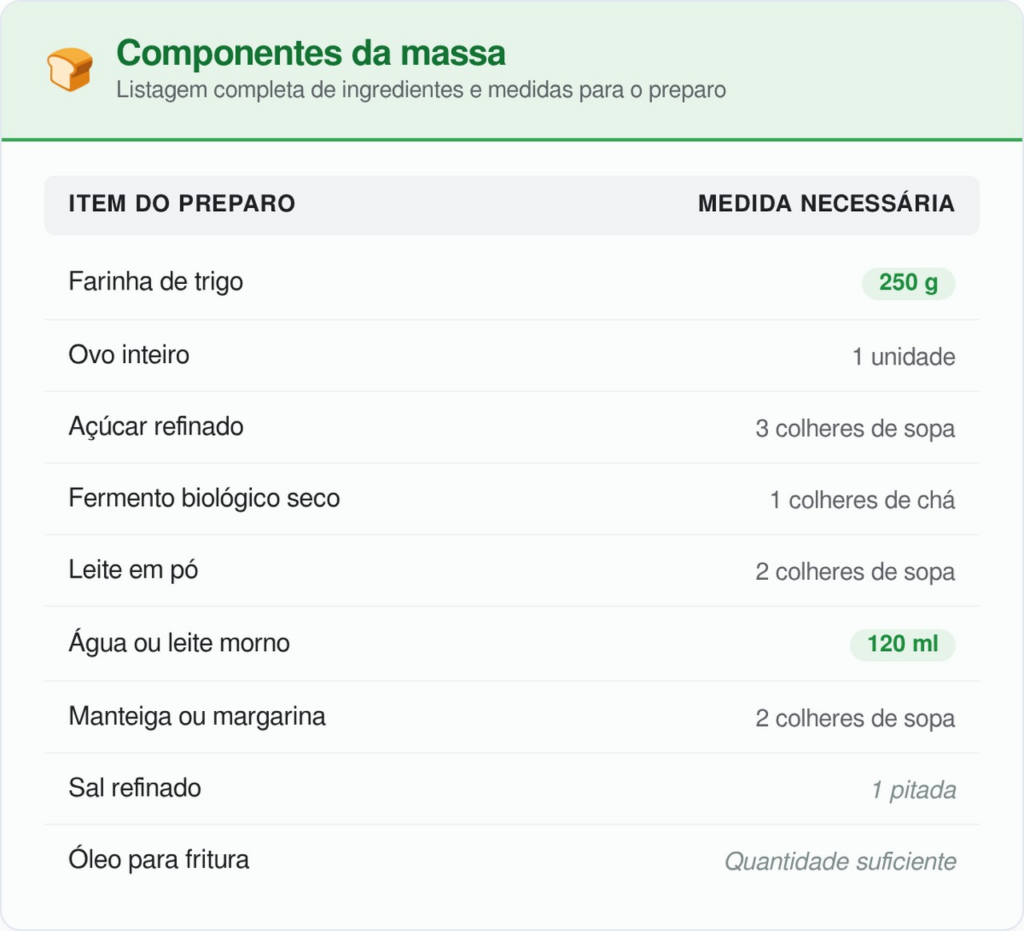Viewport: 1024px width, 931px height.
Task: Select Manteiga ou margarina ingredient
Action: tap(197, 717)
